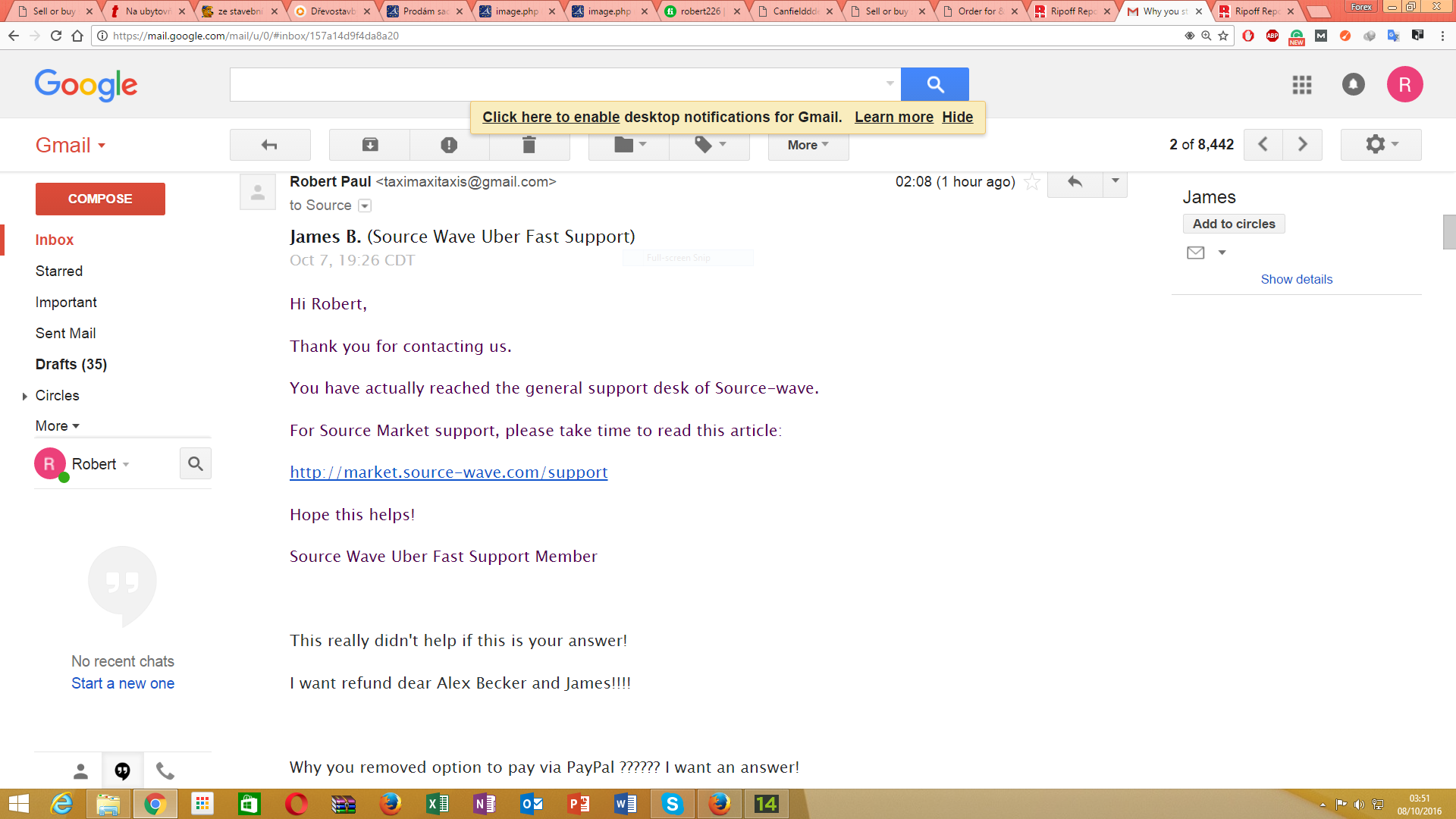
Task: Open the Google apps grid
Action: point(1302,84)
